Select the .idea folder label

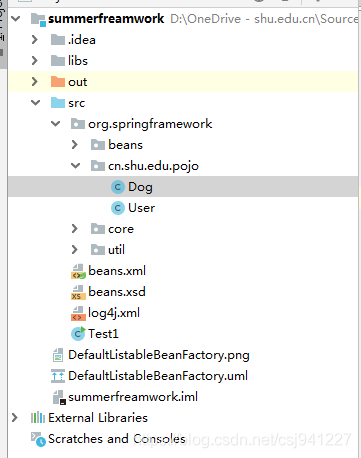[82, 40]
